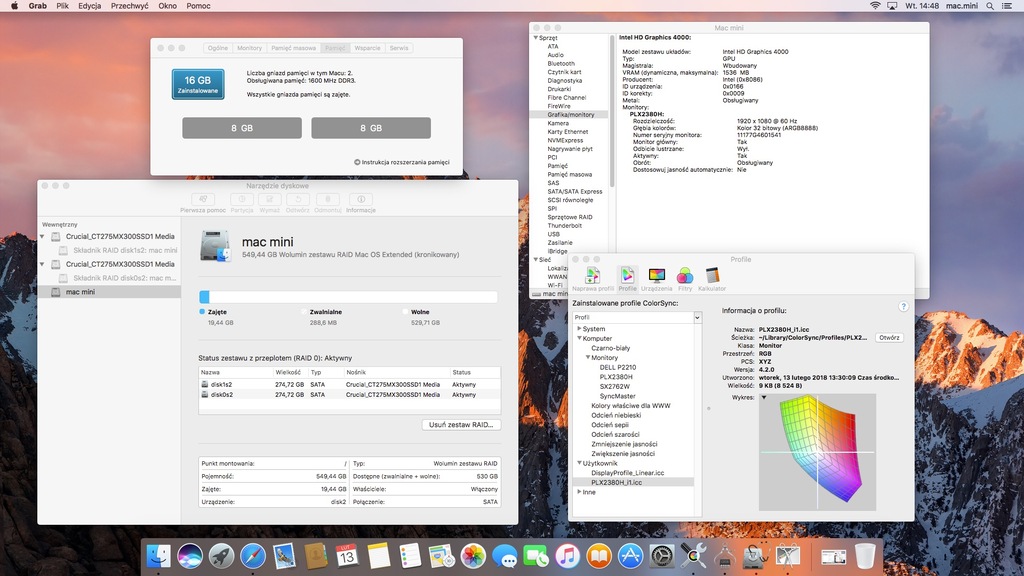
Task: Switch to the Monitory tab in About This Mac
Action: click(x=249, y=48)
